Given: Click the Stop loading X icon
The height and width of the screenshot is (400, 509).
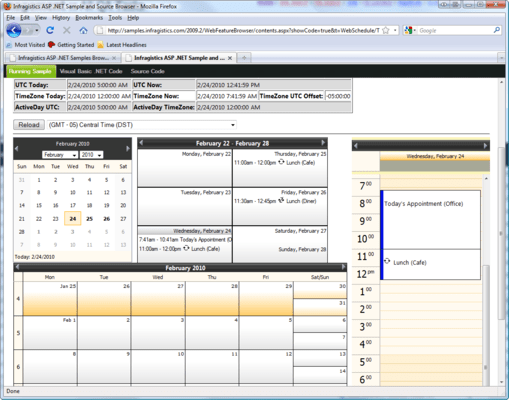Looking at the screenshot, I should (67, 31).
